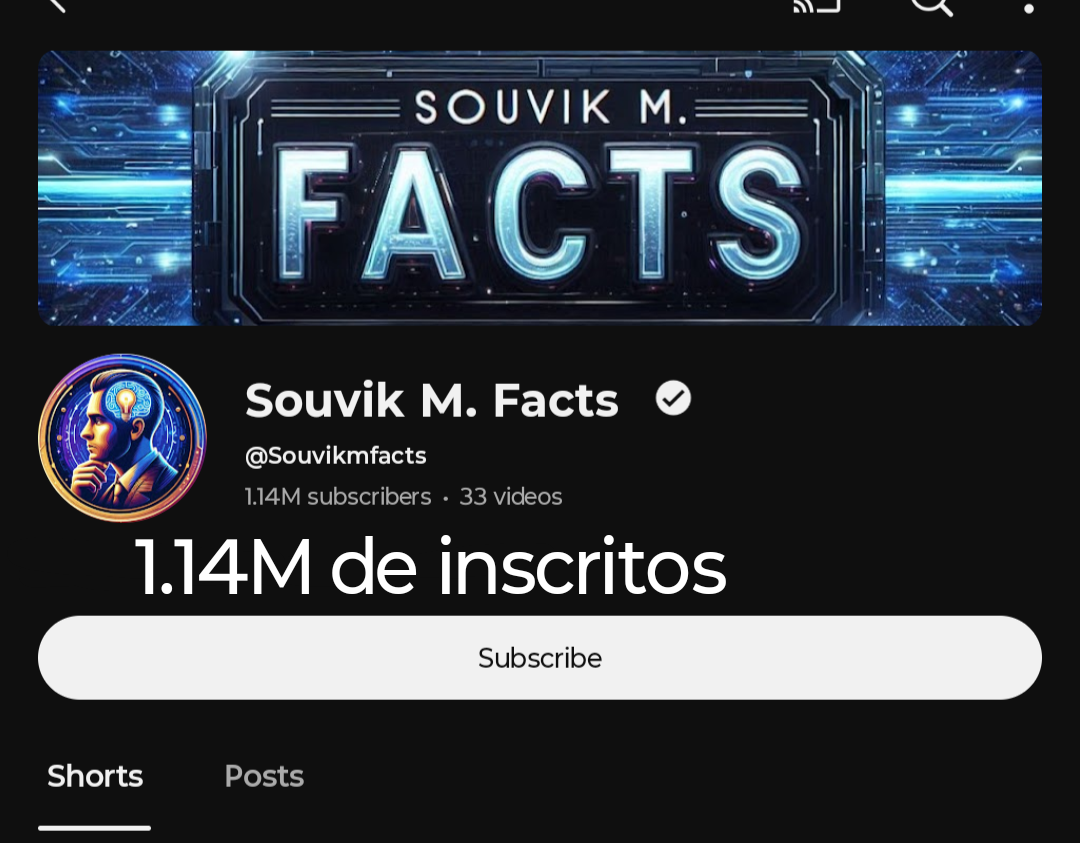Click the '1.14M de inscritos' overlay text

(x=431, y=567)
